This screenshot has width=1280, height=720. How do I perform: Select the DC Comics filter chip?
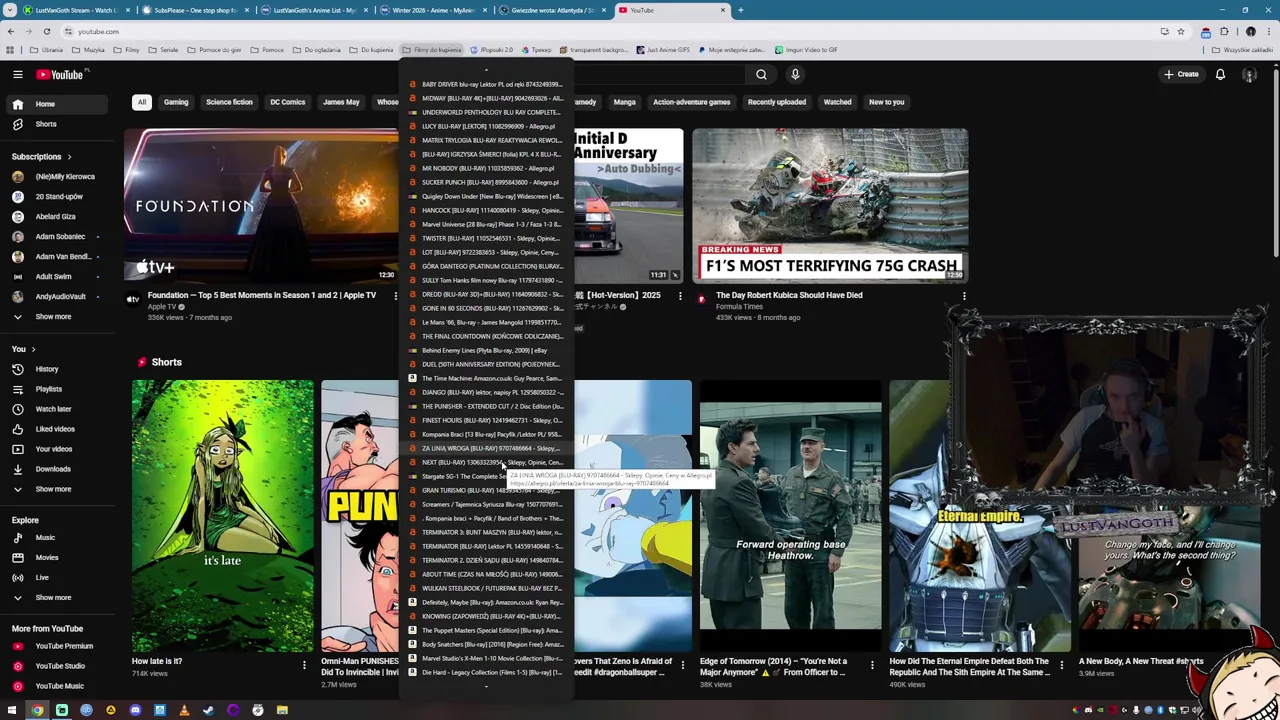[287, 102]
